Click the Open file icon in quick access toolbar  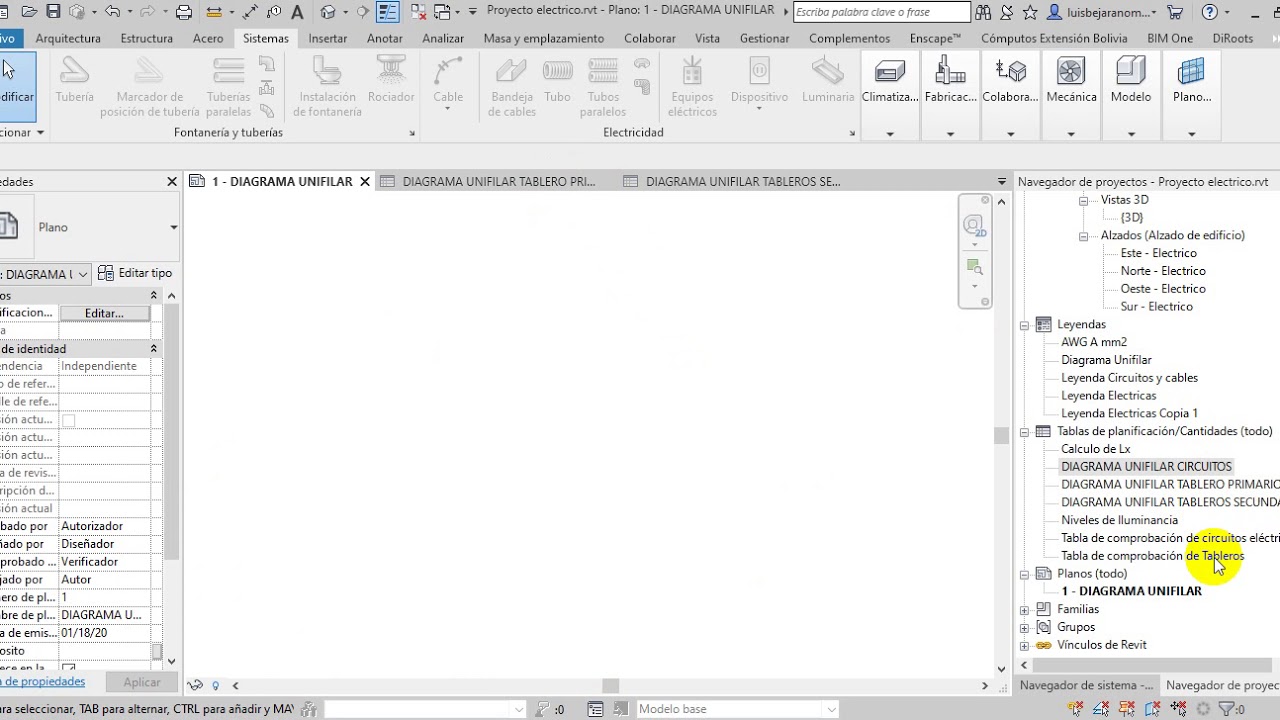pyautogui.click(x=29, y=12)
